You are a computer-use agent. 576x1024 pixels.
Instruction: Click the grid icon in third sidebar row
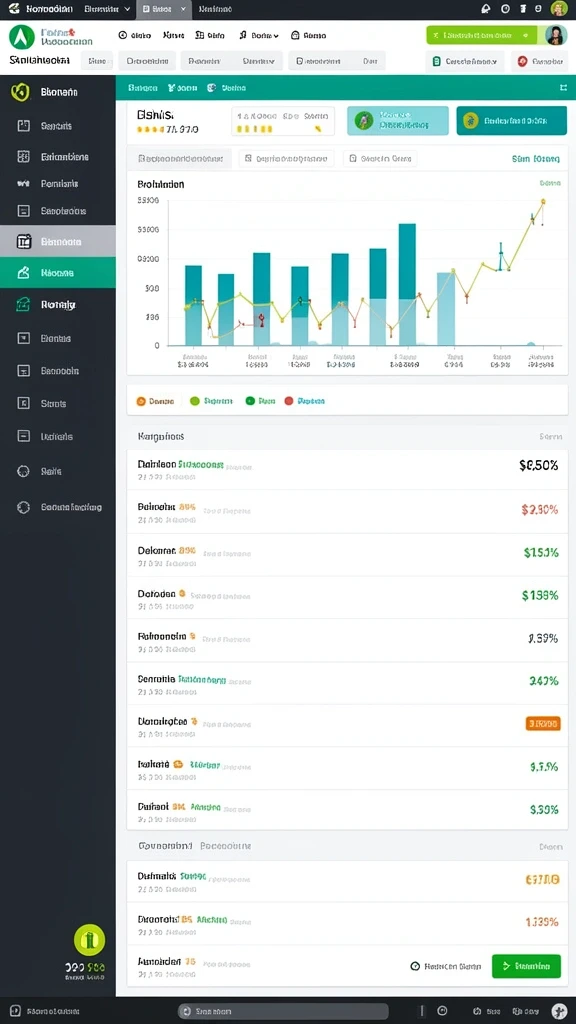[24, 157]
